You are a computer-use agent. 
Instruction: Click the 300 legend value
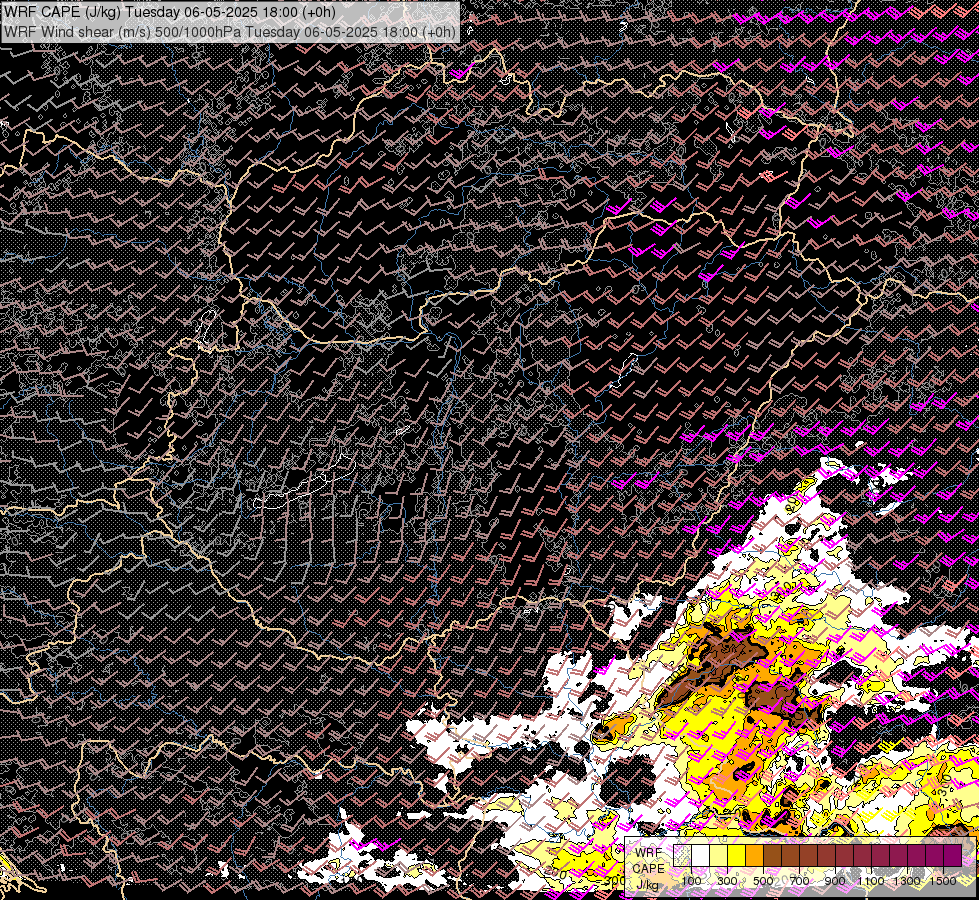pos(727,881)
